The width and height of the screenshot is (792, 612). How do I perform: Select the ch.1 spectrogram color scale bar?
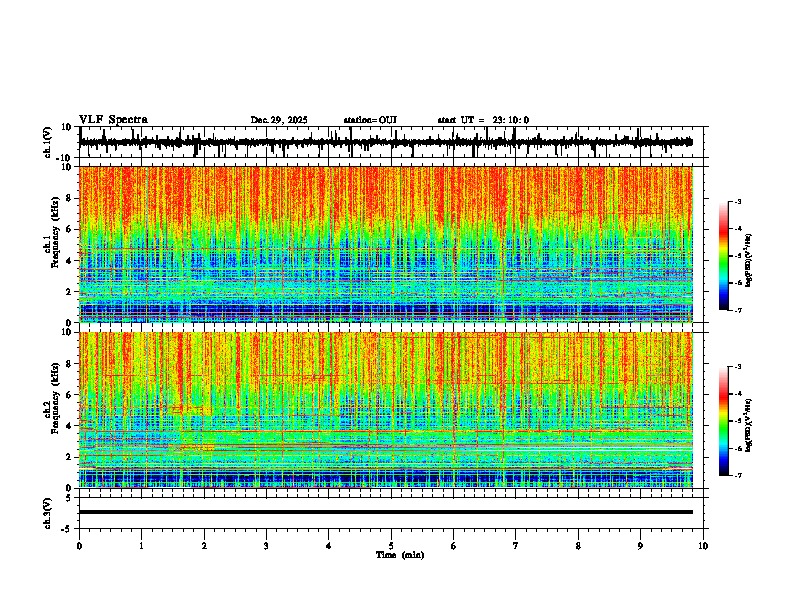(723, 256)
